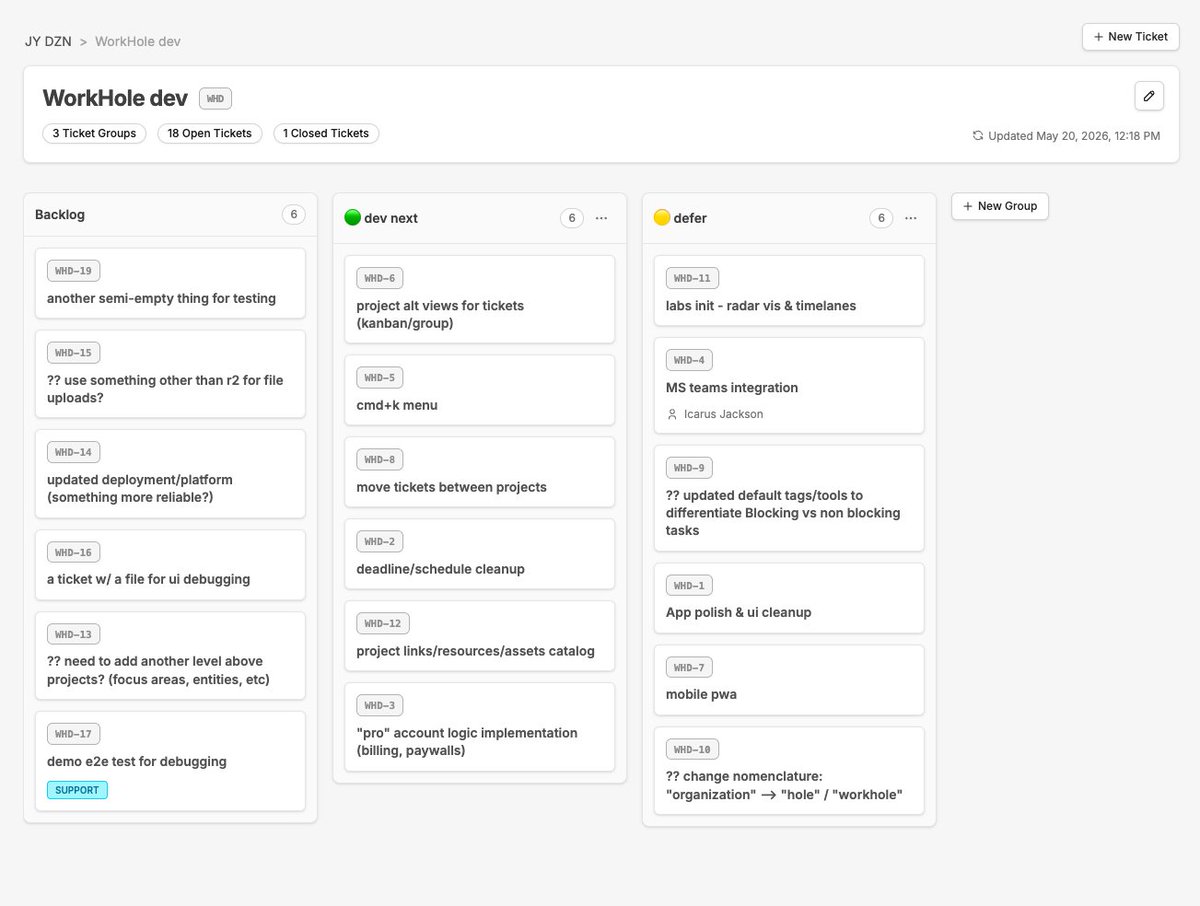
Task: Open 'App polish & ui cleanup' ticket
Action: tap(789, 598)
